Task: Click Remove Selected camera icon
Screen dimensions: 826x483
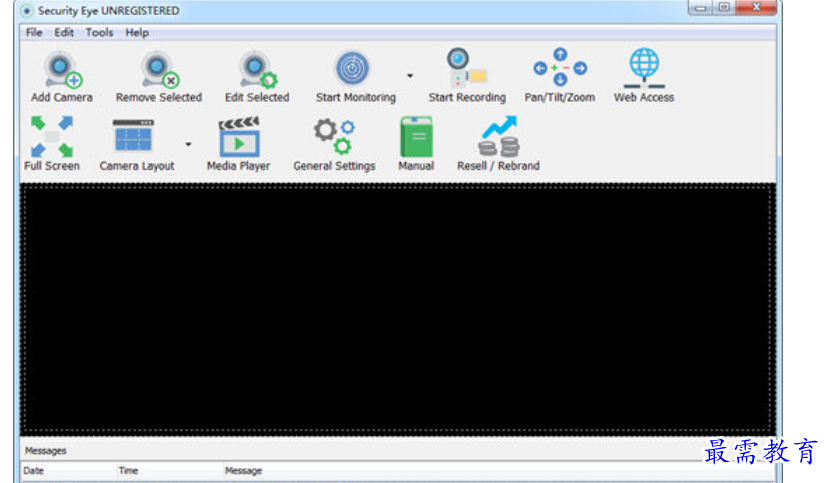Action: pos(159,69)
